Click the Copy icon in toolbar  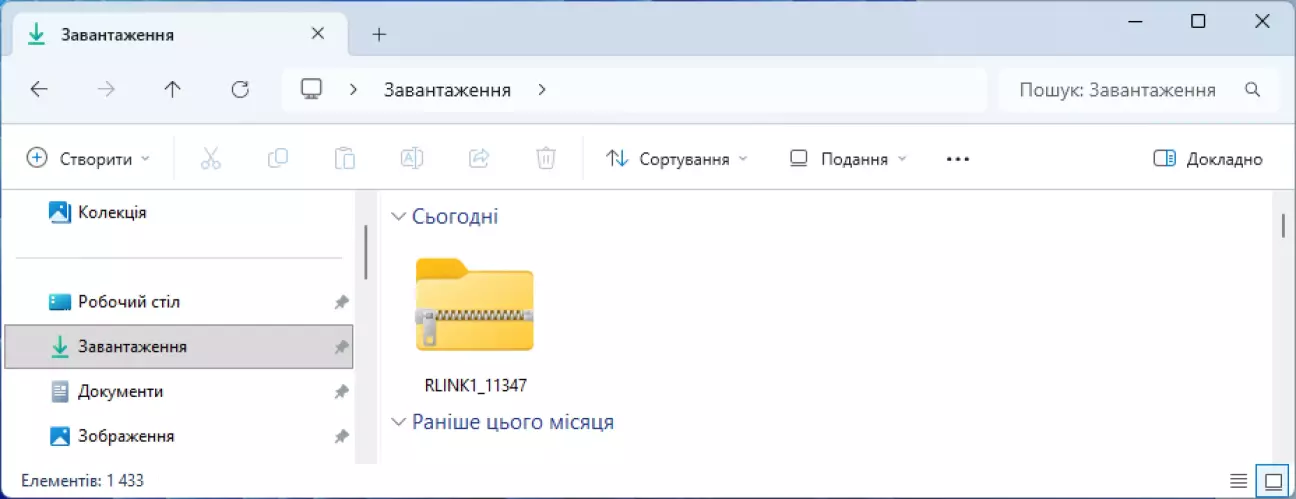coord(277,158)
